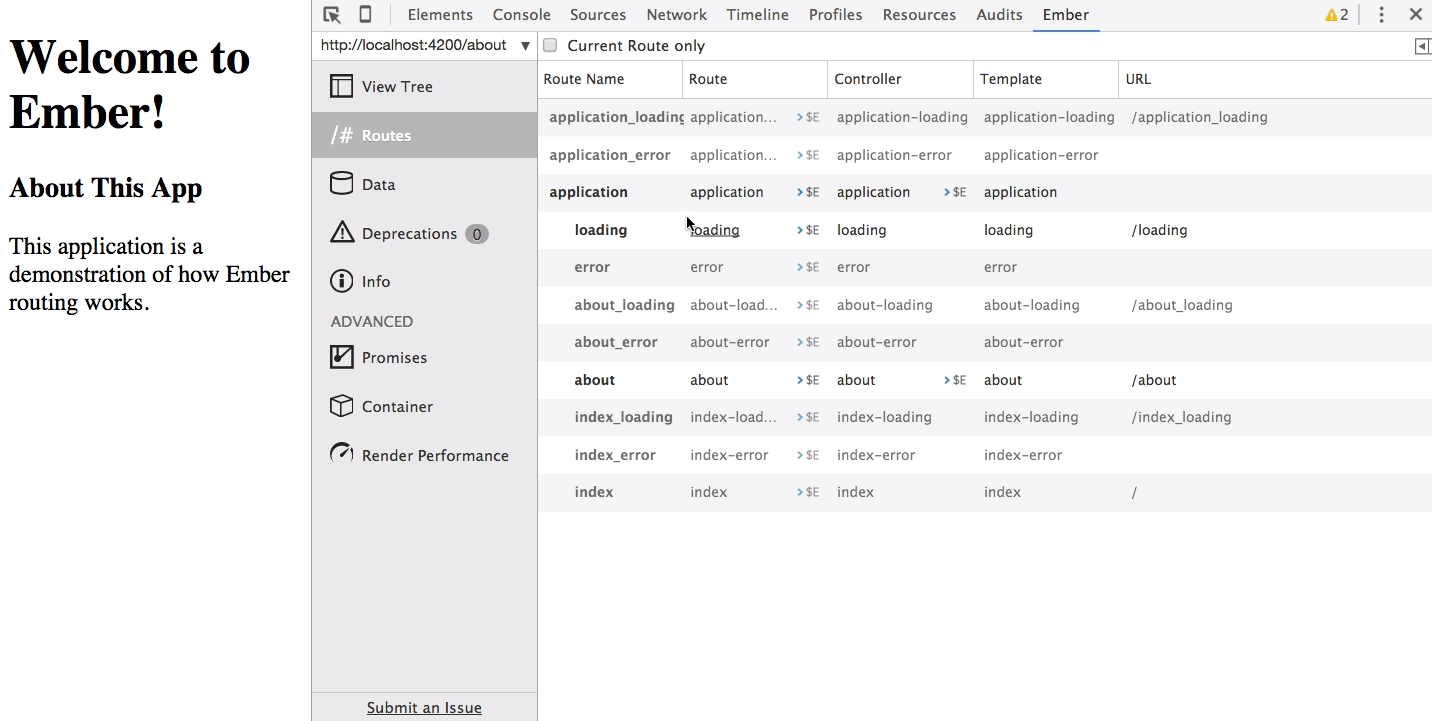The image size is (1432, 721).
Task: Switch to the Console tab
Action: point(521,15)
